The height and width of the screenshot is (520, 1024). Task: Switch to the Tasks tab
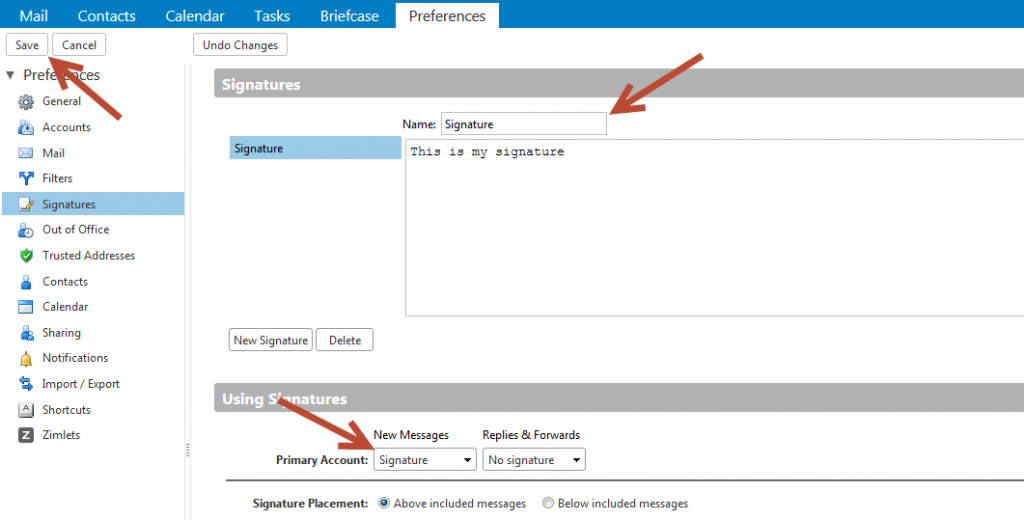(272, 16)
